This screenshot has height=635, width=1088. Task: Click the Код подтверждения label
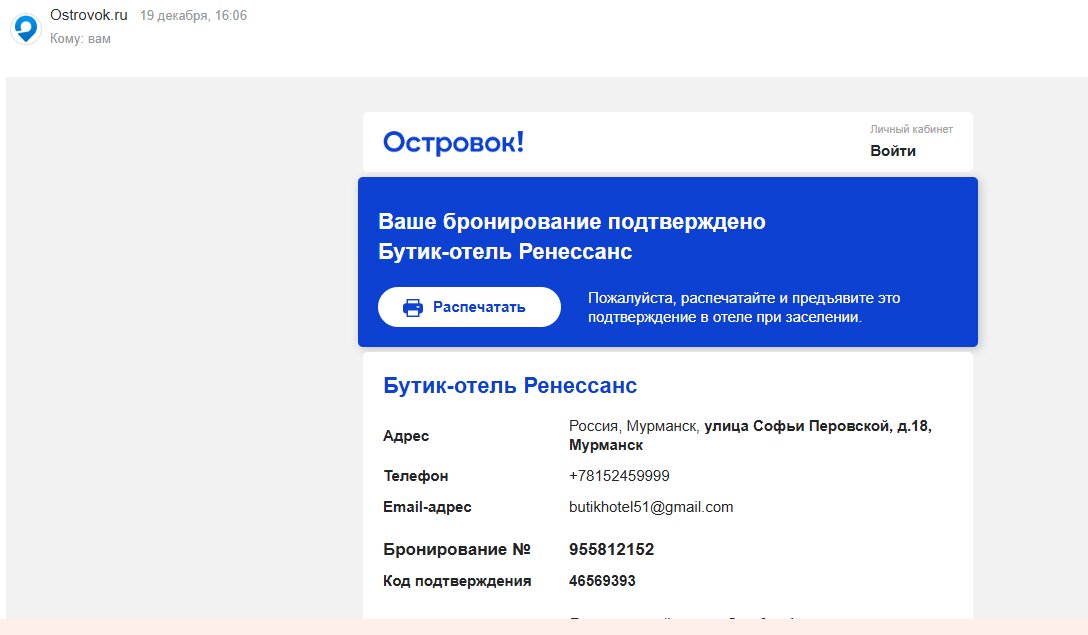(x=457, y=581)
